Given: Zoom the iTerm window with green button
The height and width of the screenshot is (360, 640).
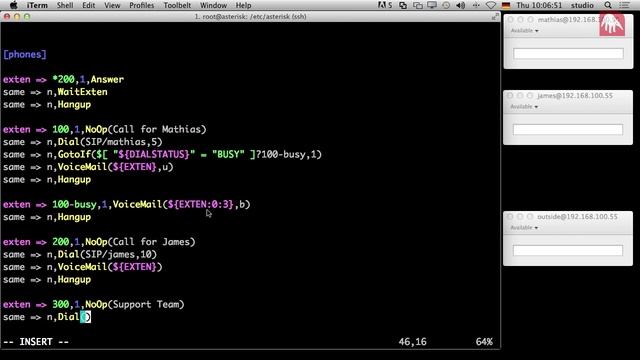Looking at the screenshot, I should tap(27, 17).
